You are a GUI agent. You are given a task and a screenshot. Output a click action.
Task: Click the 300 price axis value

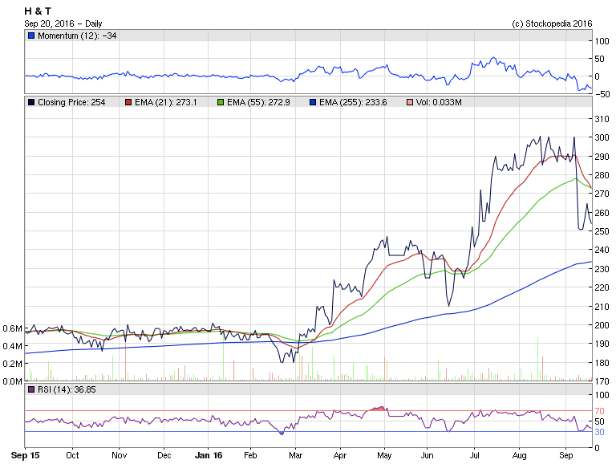[601, 137]
